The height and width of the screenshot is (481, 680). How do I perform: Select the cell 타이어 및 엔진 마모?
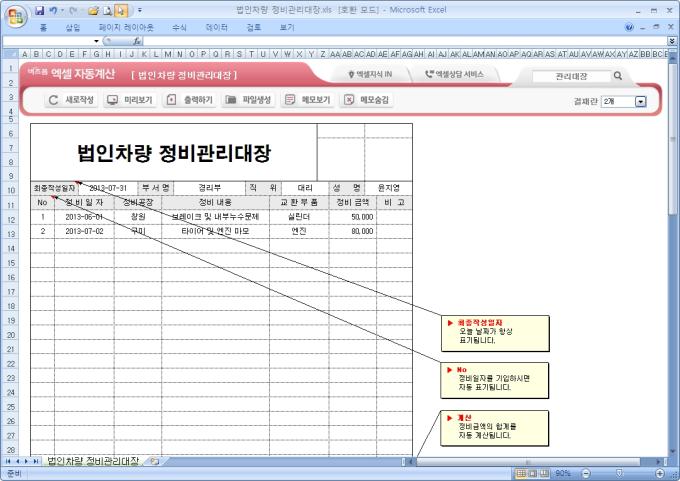(215, 231)
